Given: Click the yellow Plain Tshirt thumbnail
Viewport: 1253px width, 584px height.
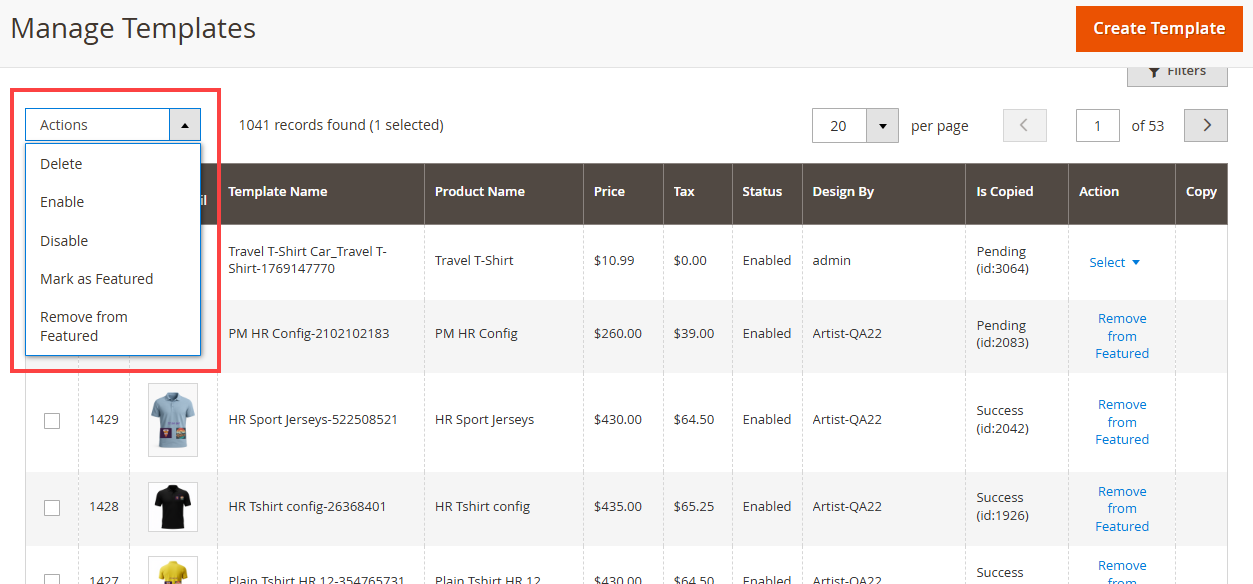Looking at the screenshot, I should 172,572.
